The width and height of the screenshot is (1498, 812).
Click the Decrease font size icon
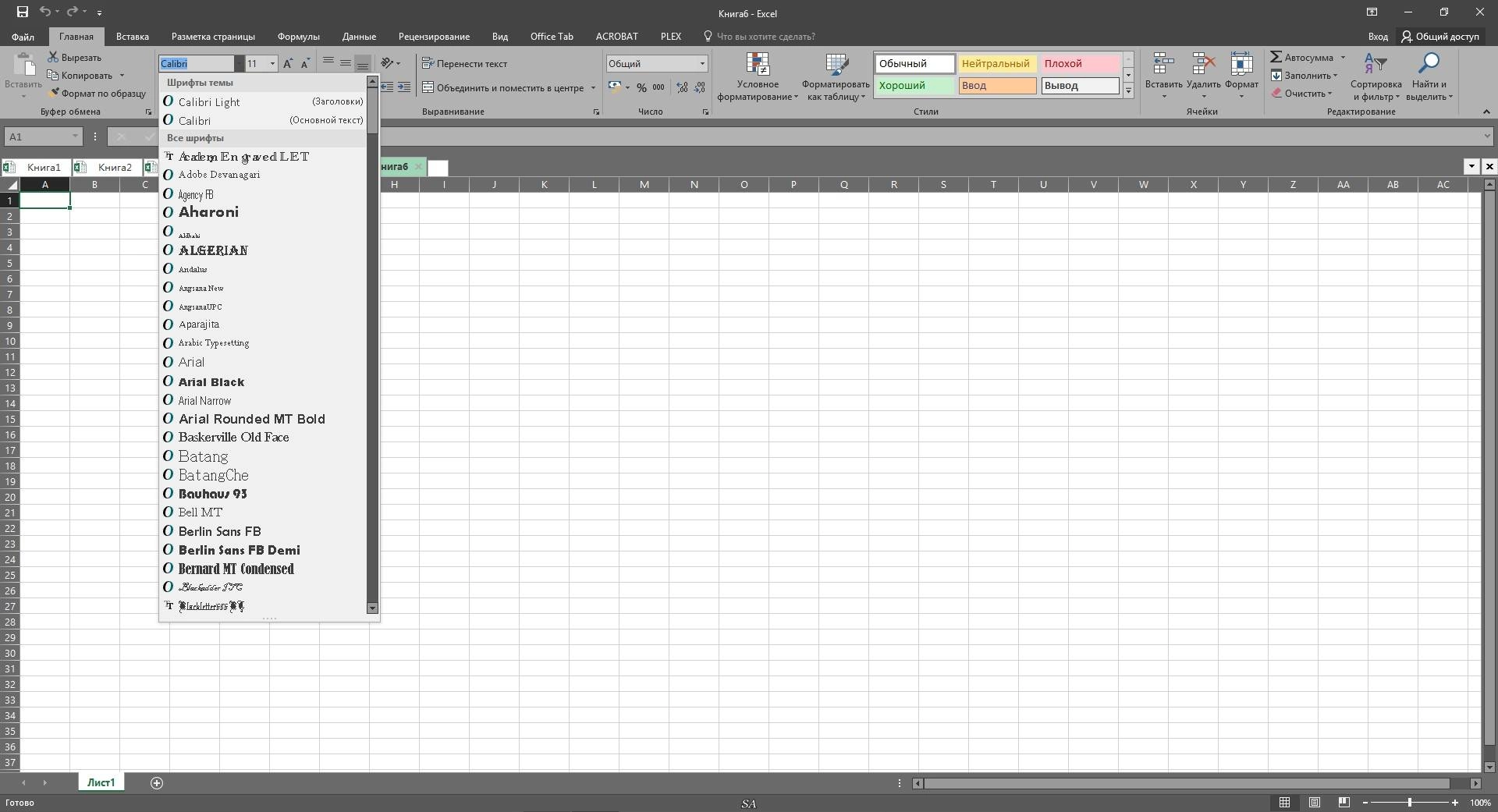(x=305, y=63)
